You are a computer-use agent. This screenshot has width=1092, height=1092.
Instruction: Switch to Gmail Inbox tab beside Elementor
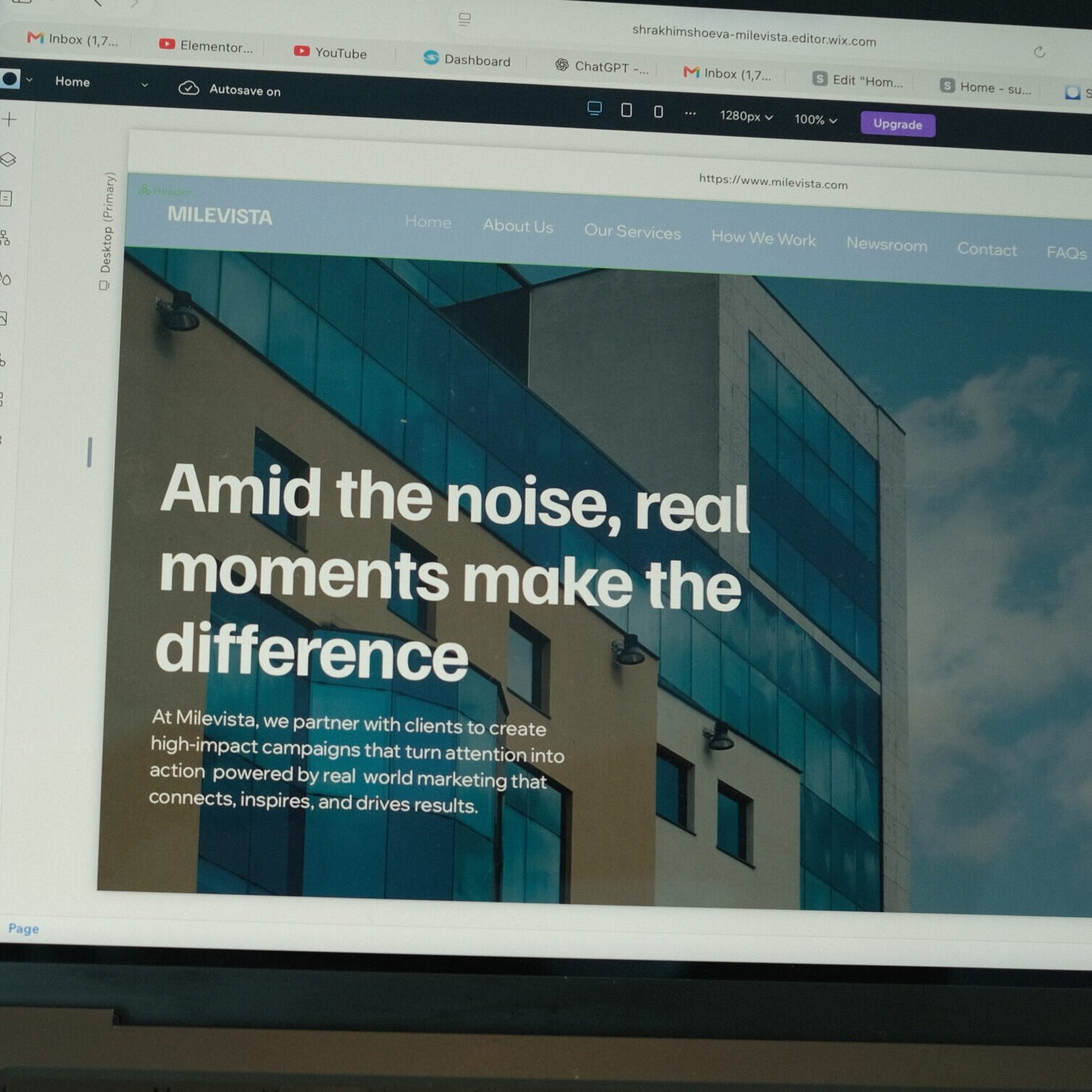pyautogui.click(x=73, y=39)
